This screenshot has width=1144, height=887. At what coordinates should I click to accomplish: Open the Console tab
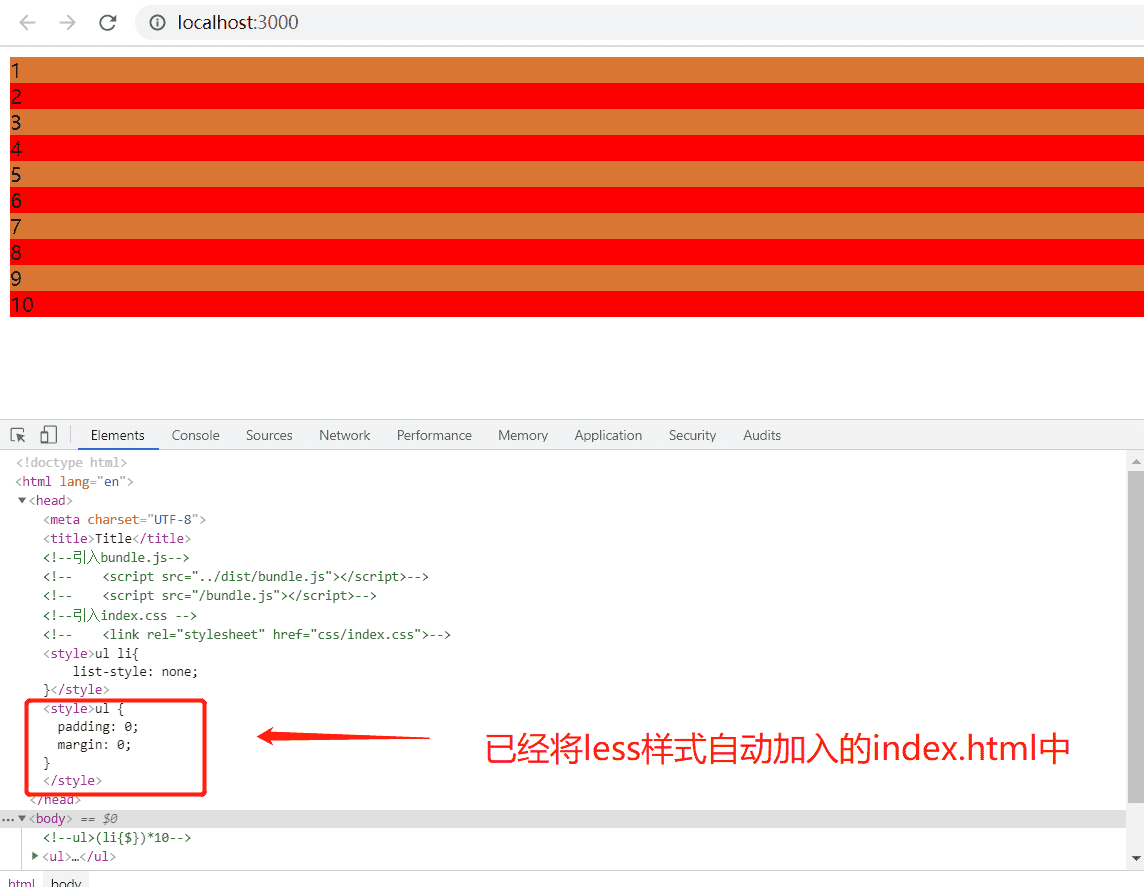click(196, 435)
